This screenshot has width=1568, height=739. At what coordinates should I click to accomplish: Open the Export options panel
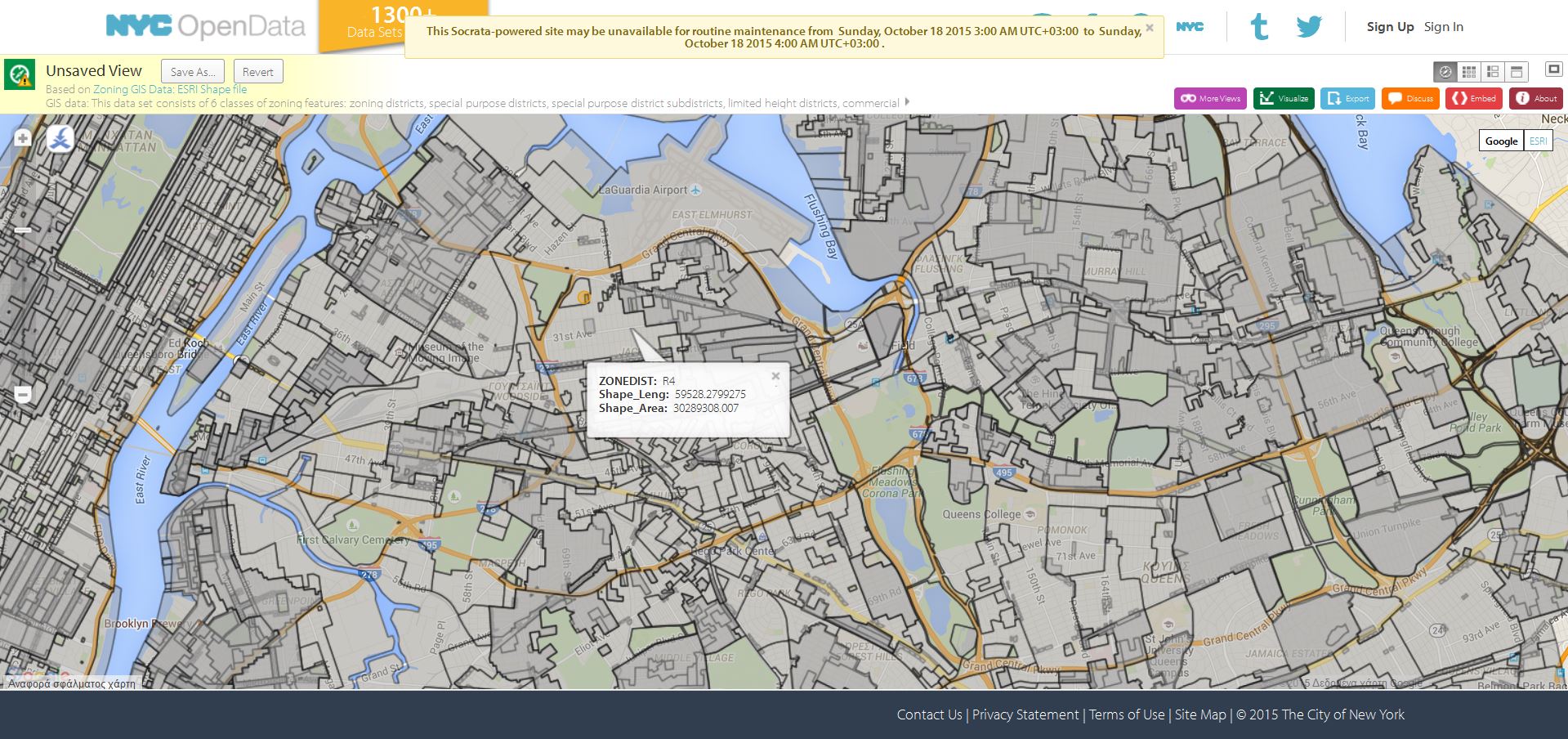1347,98
